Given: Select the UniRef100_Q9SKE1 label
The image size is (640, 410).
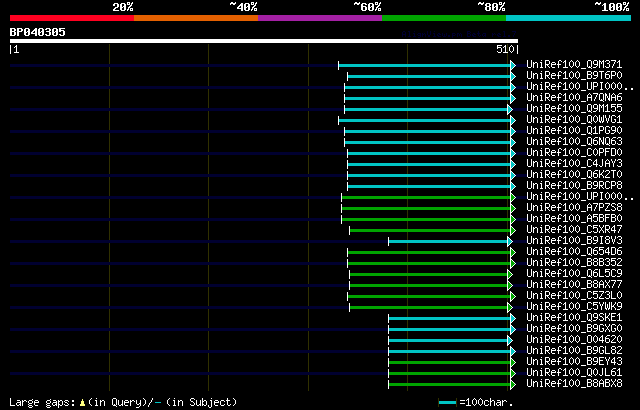Looking at the screenshot, I should tap(574, 318).
